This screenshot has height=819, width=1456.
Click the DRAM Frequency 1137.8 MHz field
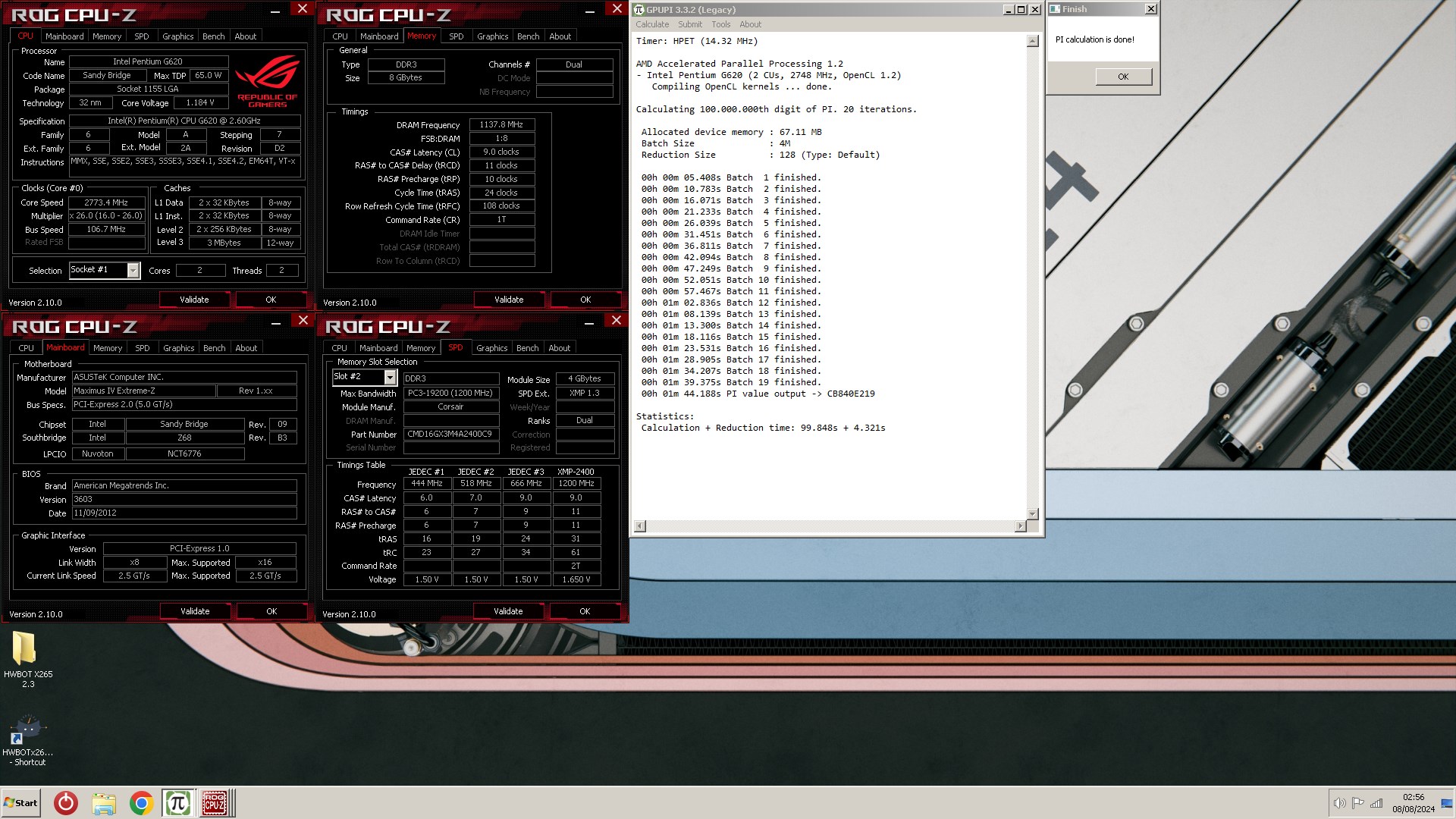(501, 124)
